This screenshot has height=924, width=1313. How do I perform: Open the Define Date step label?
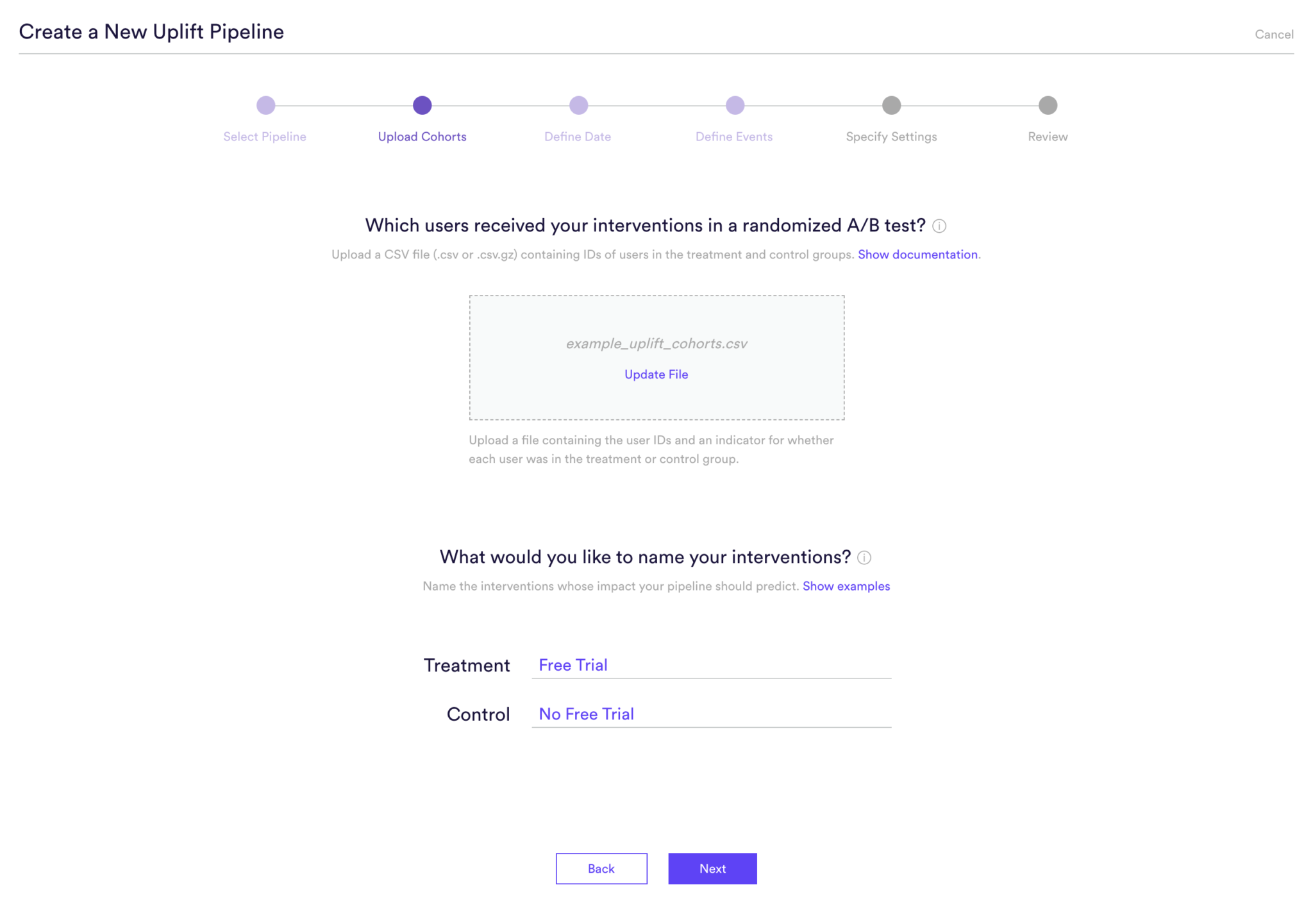(578, 137)
